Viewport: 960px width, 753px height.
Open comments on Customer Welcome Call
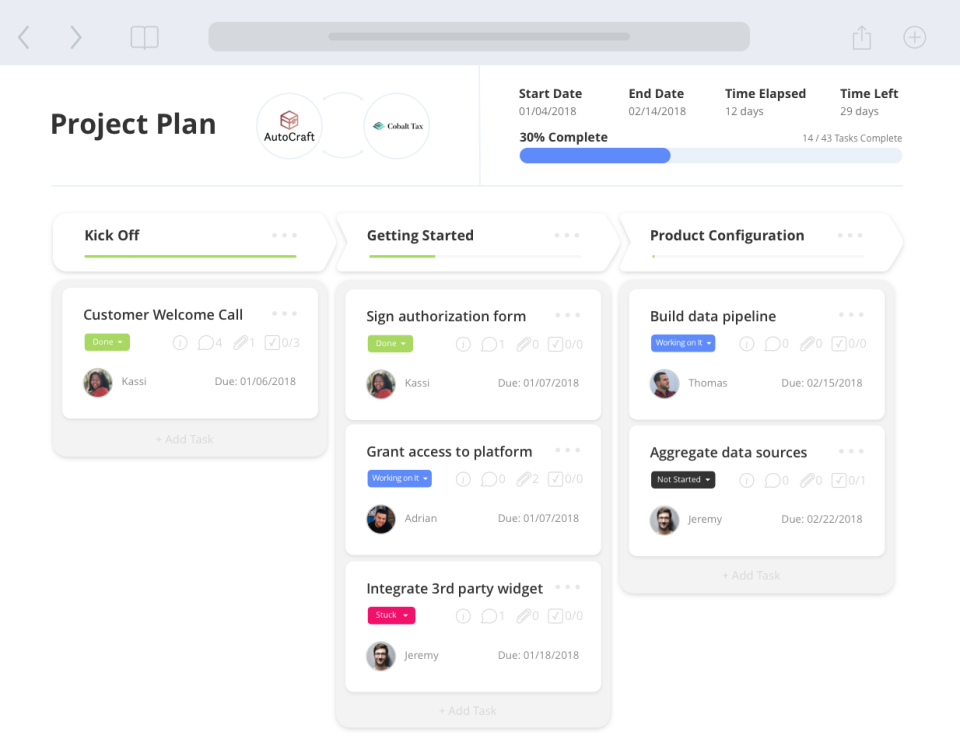coord(209,343)
